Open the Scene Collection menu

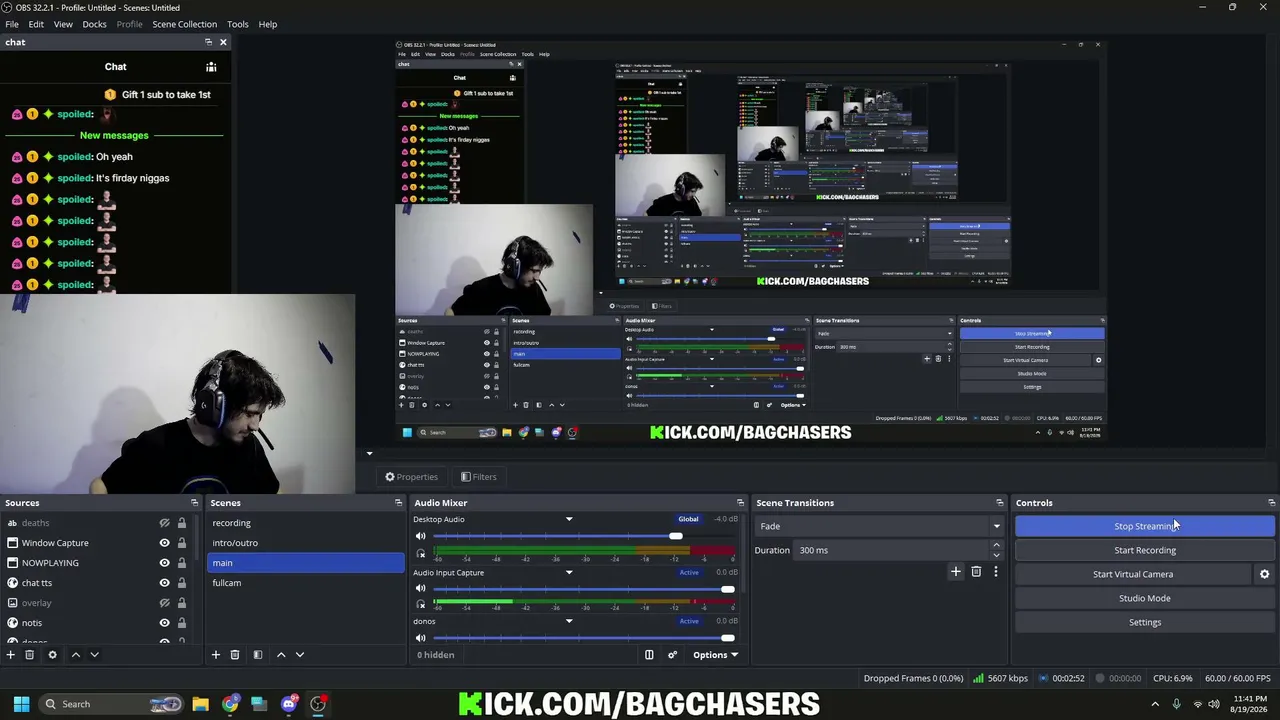pos(184,24)
